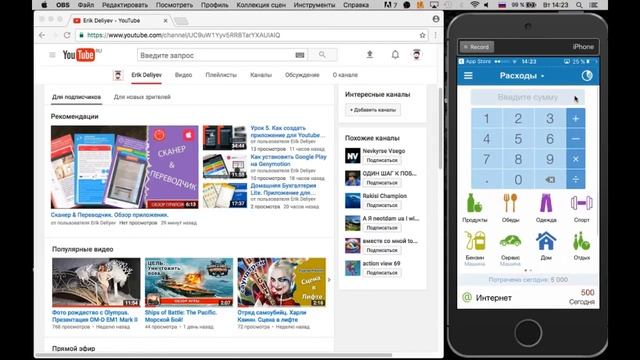Switch to the Обсуждение channel tab
Image resolution: width=640 pixels, height=360 pixels.
click(302, 75)
